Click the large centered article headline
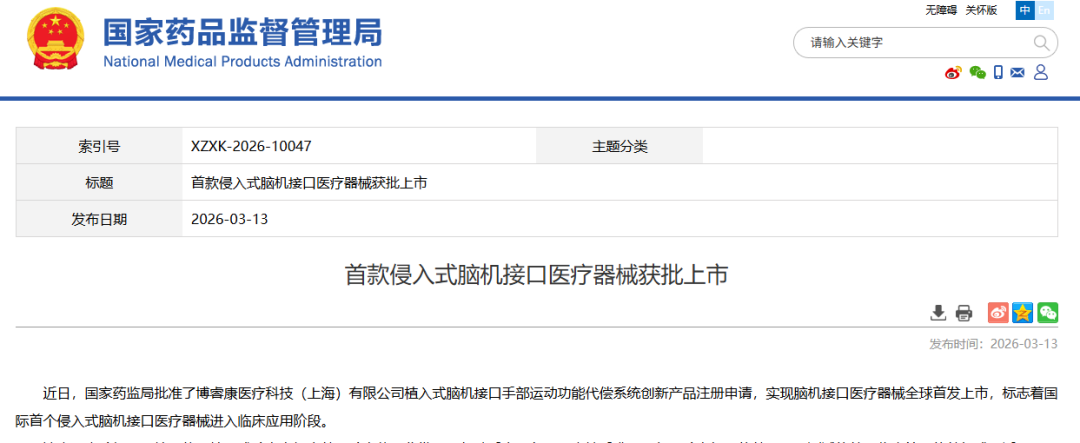Screen dimensions: 1080x443 click(536, 276)
